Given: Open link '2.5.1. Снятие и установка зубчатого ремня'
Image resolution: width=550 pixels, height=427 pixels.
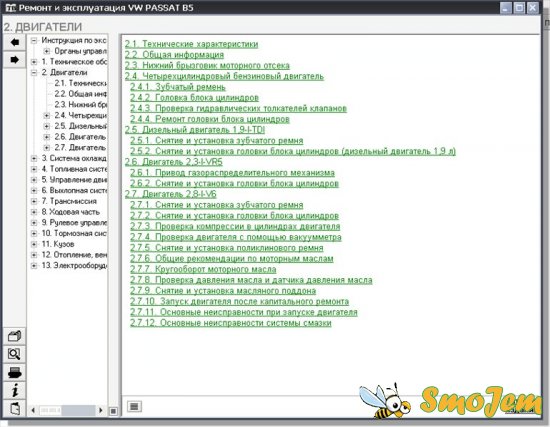Looking at the screenshot, I should 217,141.
